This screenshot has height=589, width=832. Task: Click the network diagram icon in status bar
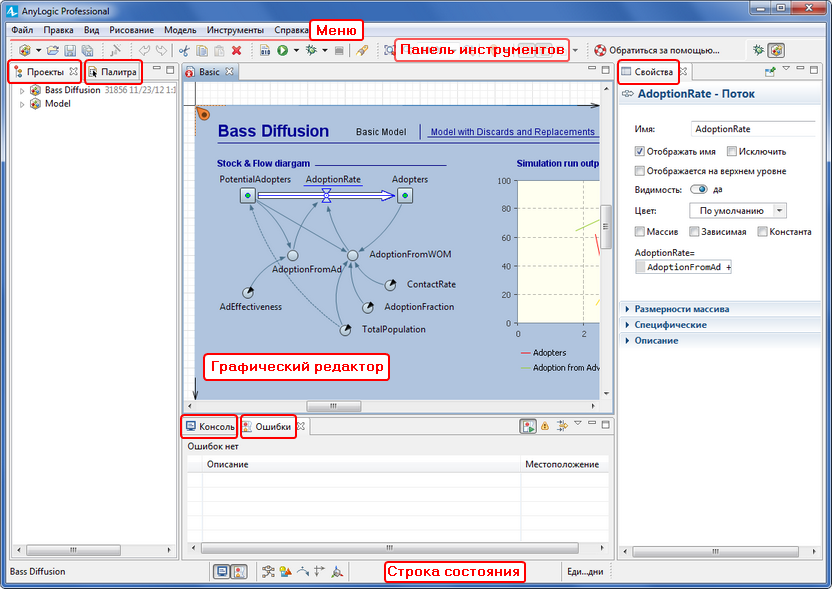pyautogui.click(x=268, y=571)
